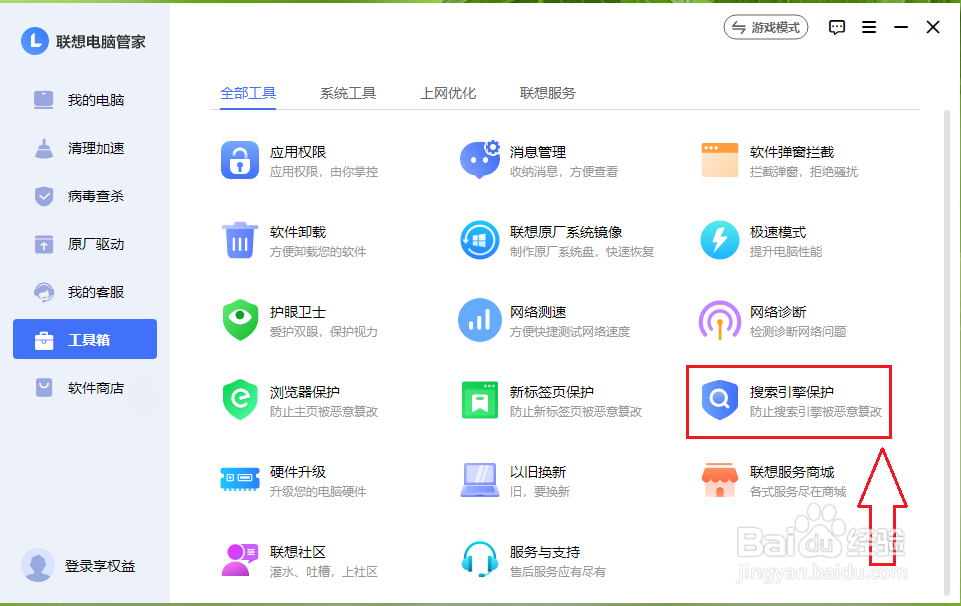This screenshot has width=961, height=606.
Task: Click the 软件卸载 trash can icon
Action: coord(240,240)
